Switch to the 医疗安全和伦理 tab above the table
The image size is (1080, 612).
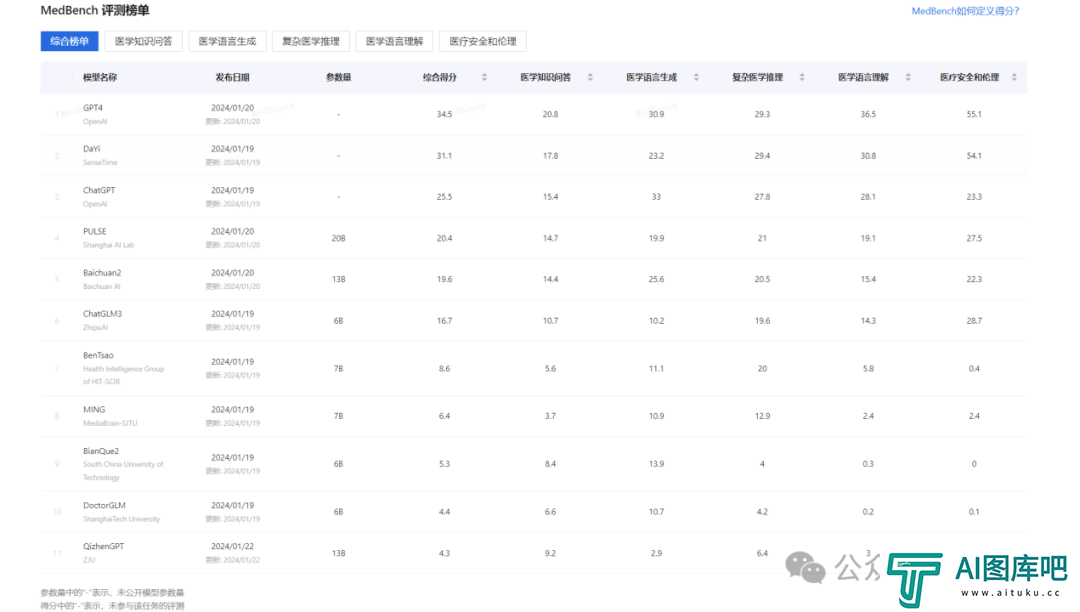coord(483,41)
